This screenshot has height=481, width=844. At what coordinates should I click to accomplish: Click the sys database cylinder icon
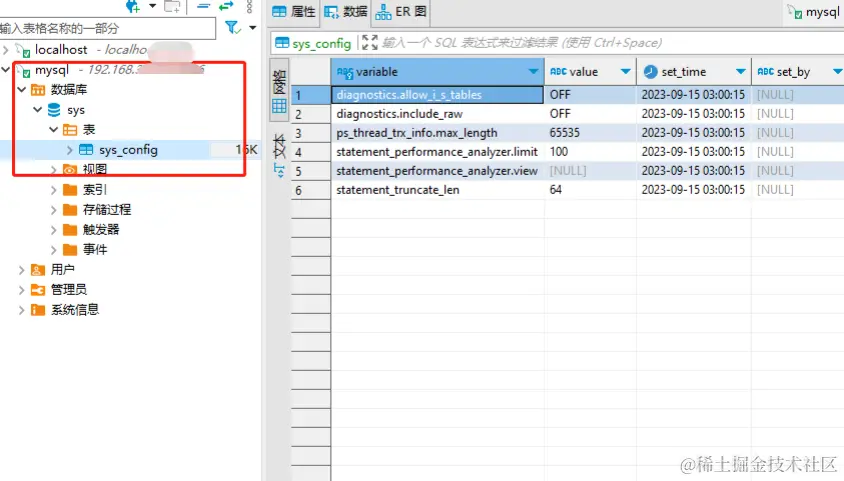pyautogui.click(x=54, y=110)
